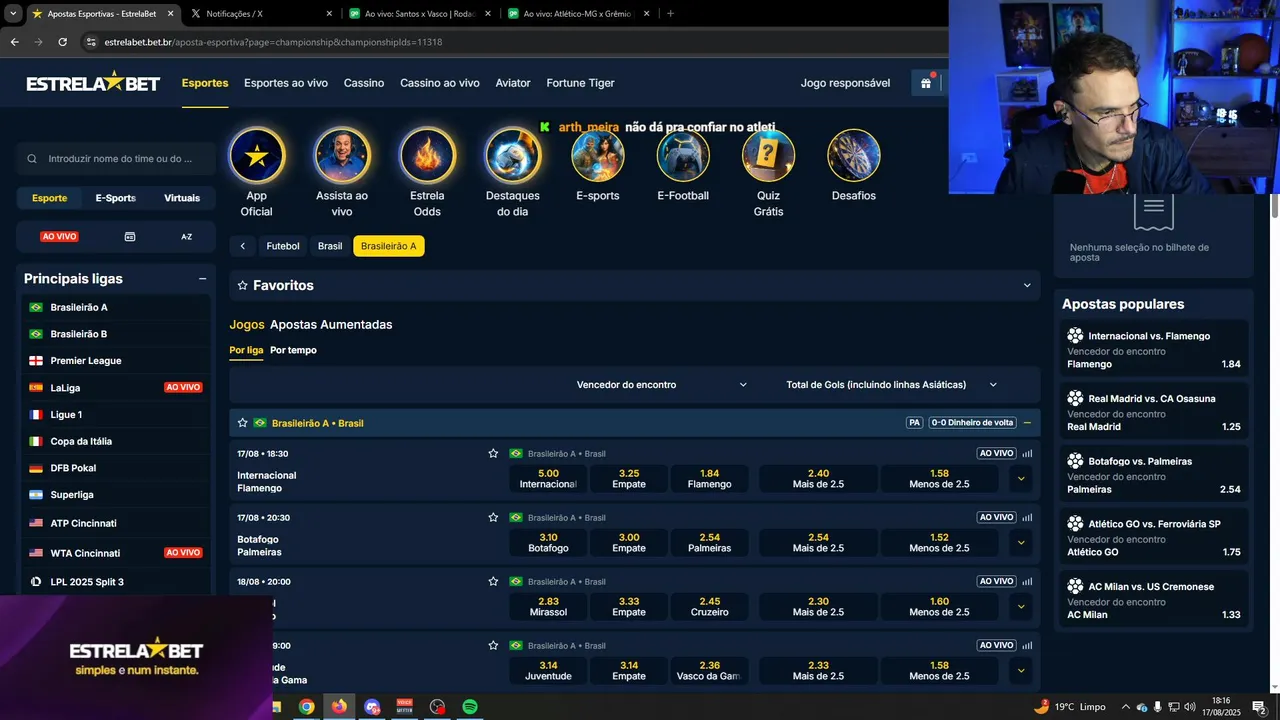Bet on Internacional at 5.00 odds
The width and height of the screenshot is (1280, 720).
click(x=548, y=479)
